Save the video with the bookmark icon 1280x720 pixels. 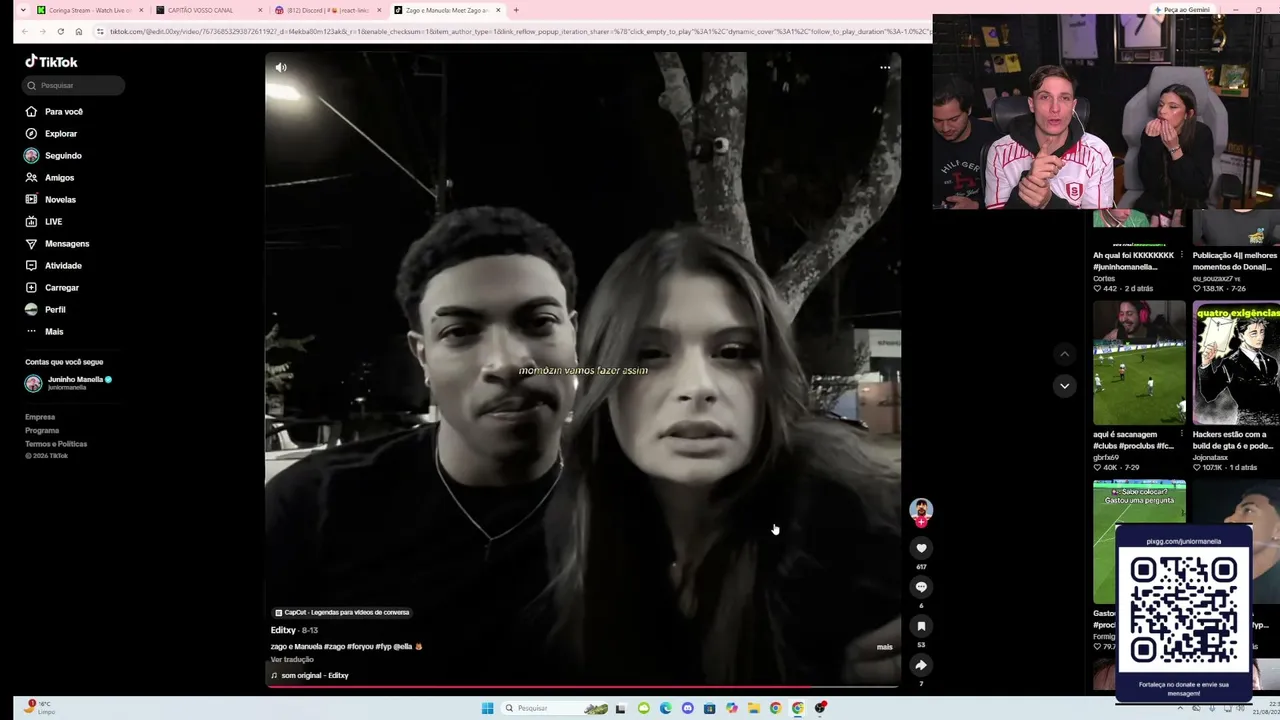921,626
